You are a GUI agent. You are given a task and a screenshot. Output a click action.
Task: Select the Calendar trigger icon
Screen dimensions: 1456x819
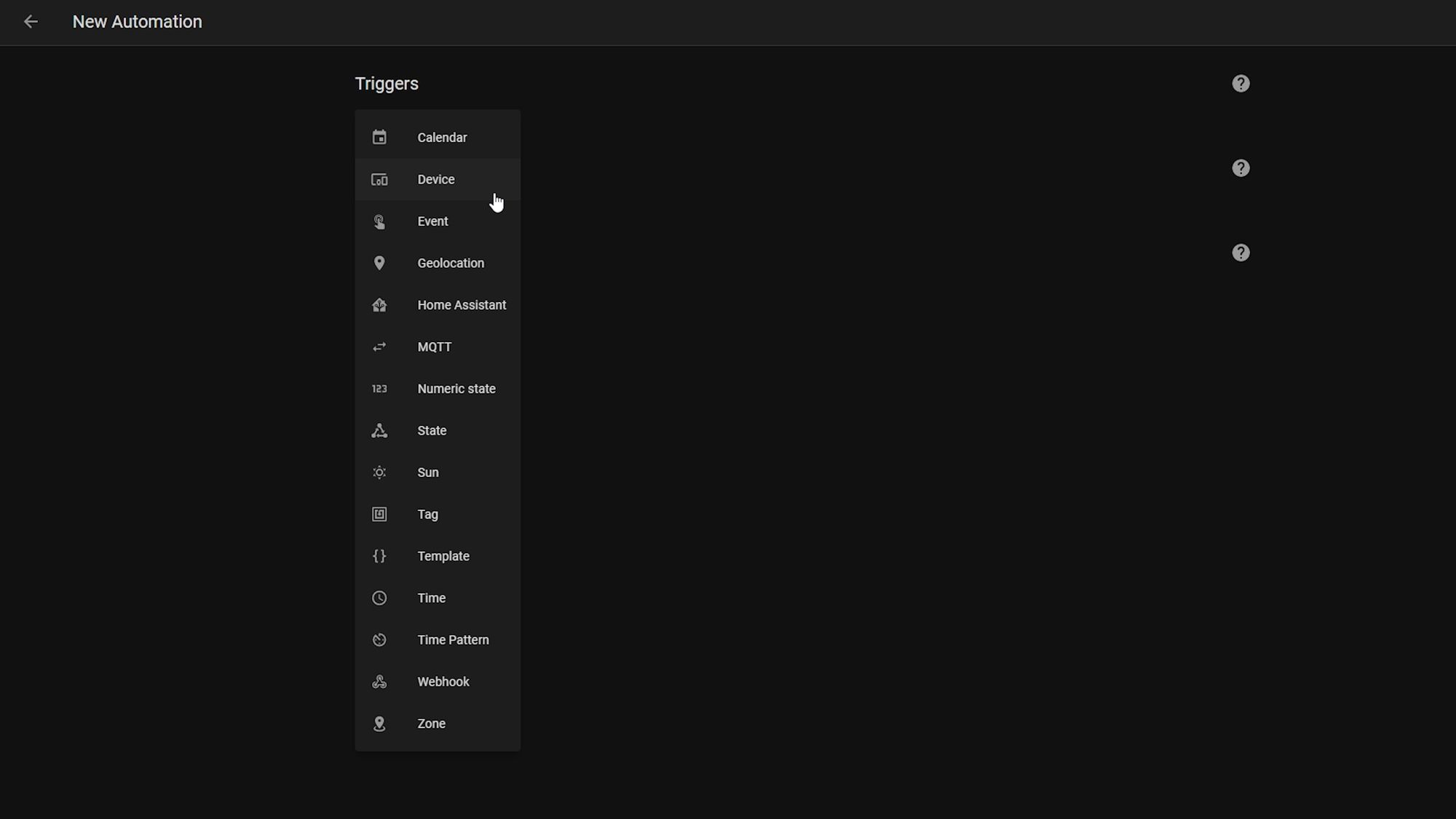[380, 137]
